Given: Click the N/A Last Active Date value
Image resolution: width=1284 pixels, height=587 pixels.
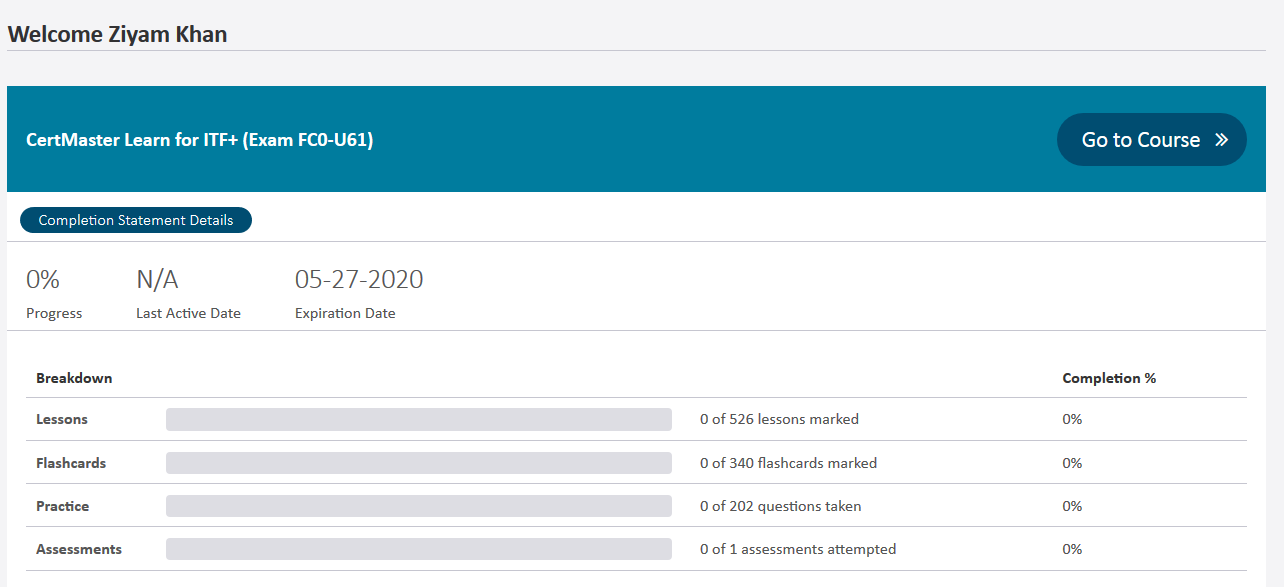Looking at the screenshot, I should point(157,280).
